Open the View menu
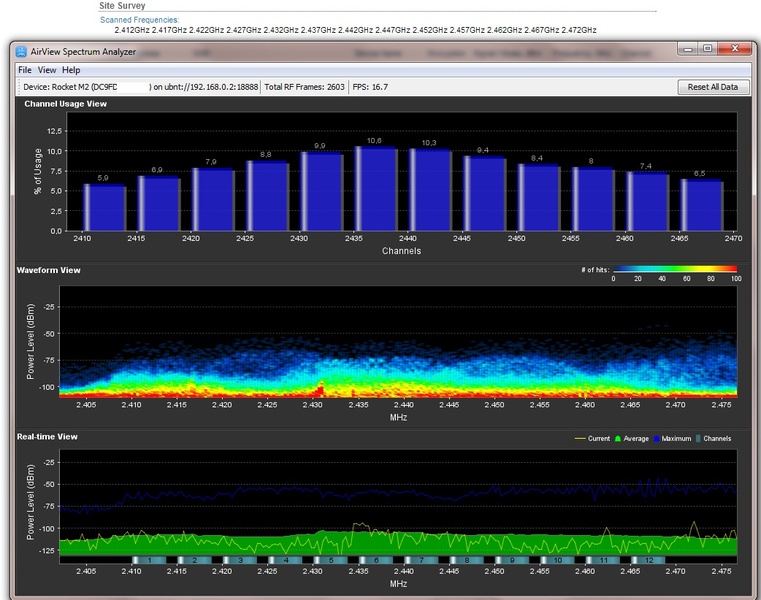 [x=47, y=70]
